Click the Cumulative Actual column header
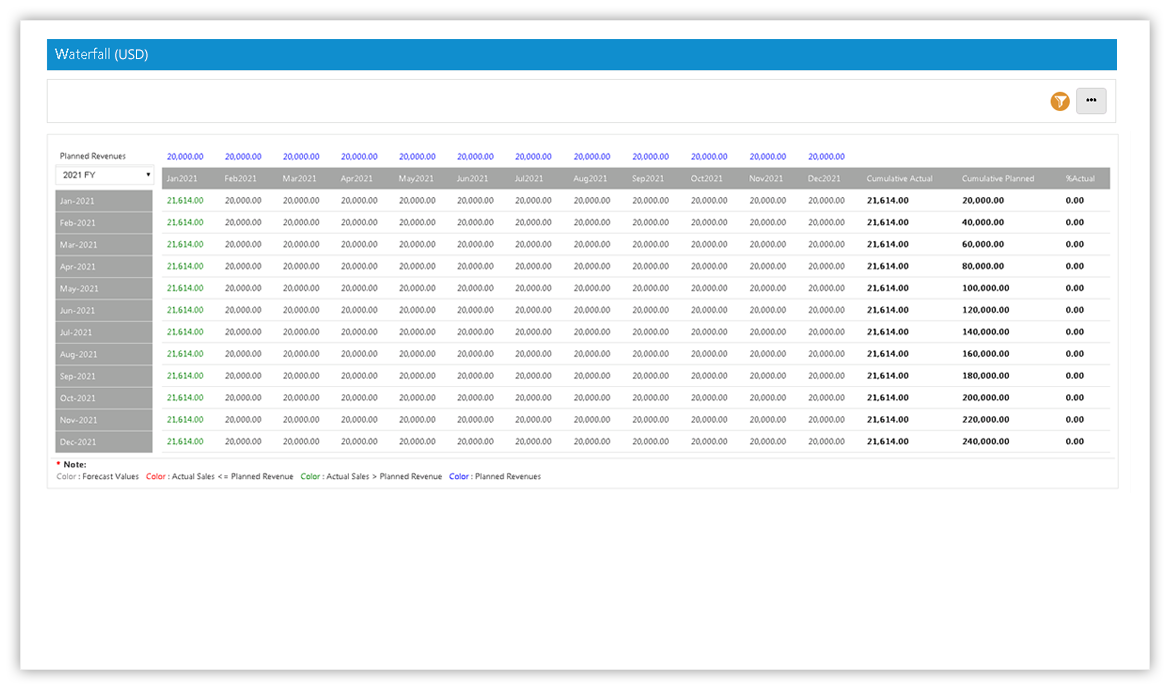This screenshot has height=690, width=1170. tap(899, 179)
